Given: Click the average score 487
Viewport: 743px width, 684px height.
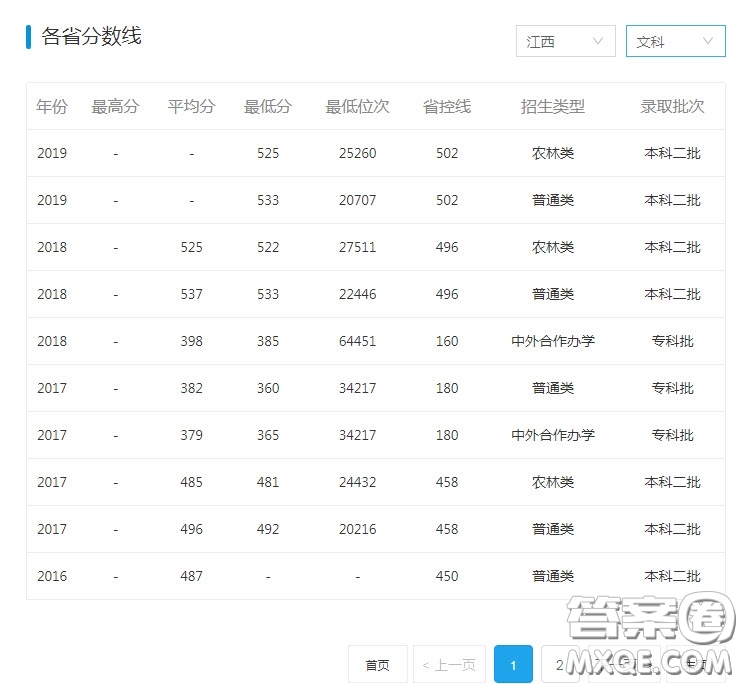Looking at the screenshot, I should pyautogui.click(x=191, y=576).
